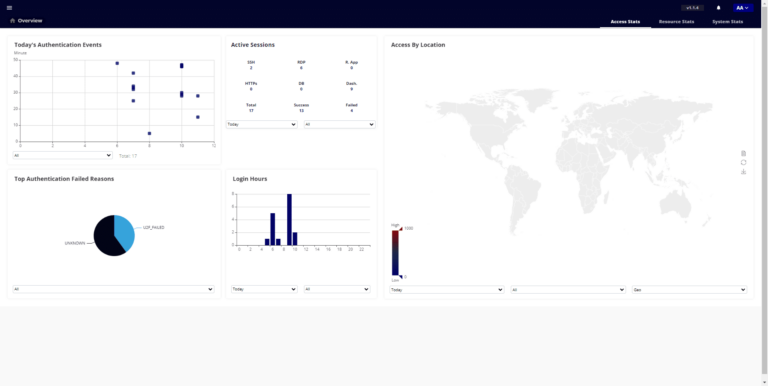Open the All filter under Failed Reasons

[x=114, y=289]
